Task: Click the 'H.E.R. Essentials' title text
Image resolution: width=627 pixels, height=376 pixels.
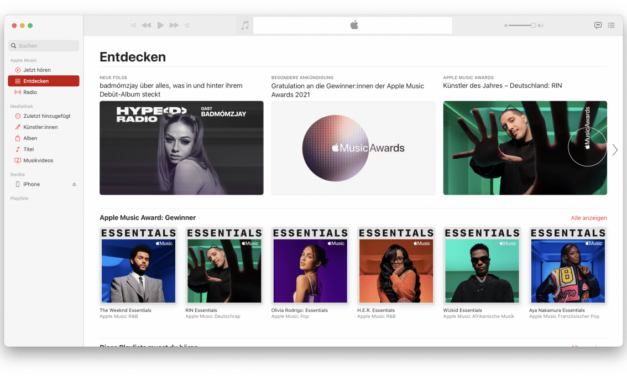Action: tap(376, 310)
